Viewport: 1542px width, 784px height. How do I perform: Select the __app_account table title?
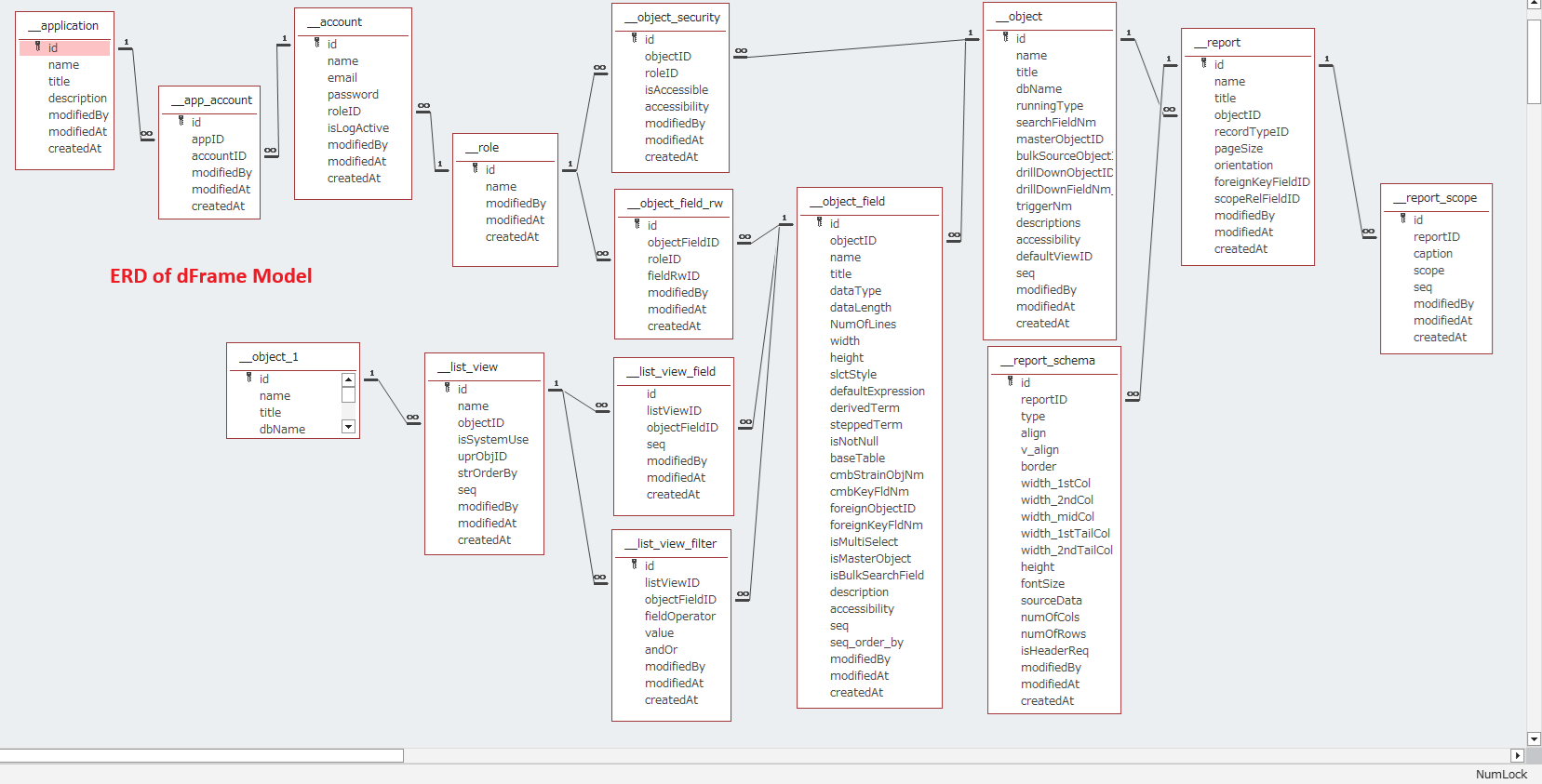(x=212, y=100)
